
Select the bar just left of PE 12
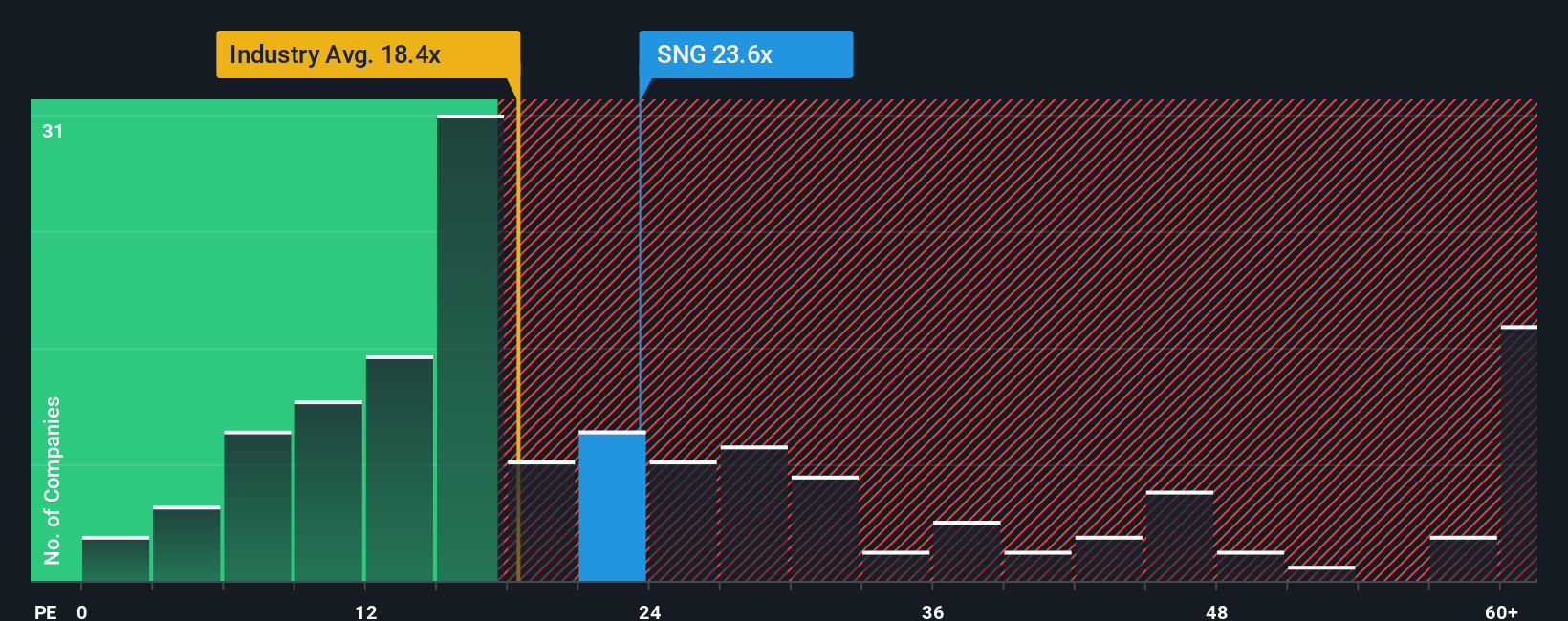click(x=329, y=491)
